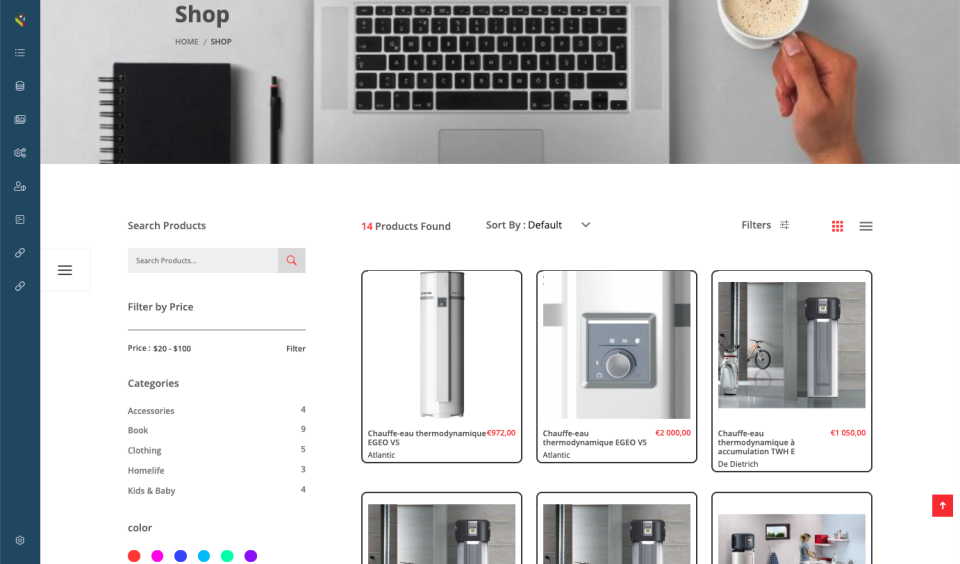Click the price Filter button
This screenshot has height=564, width=960.
[296, 348]
